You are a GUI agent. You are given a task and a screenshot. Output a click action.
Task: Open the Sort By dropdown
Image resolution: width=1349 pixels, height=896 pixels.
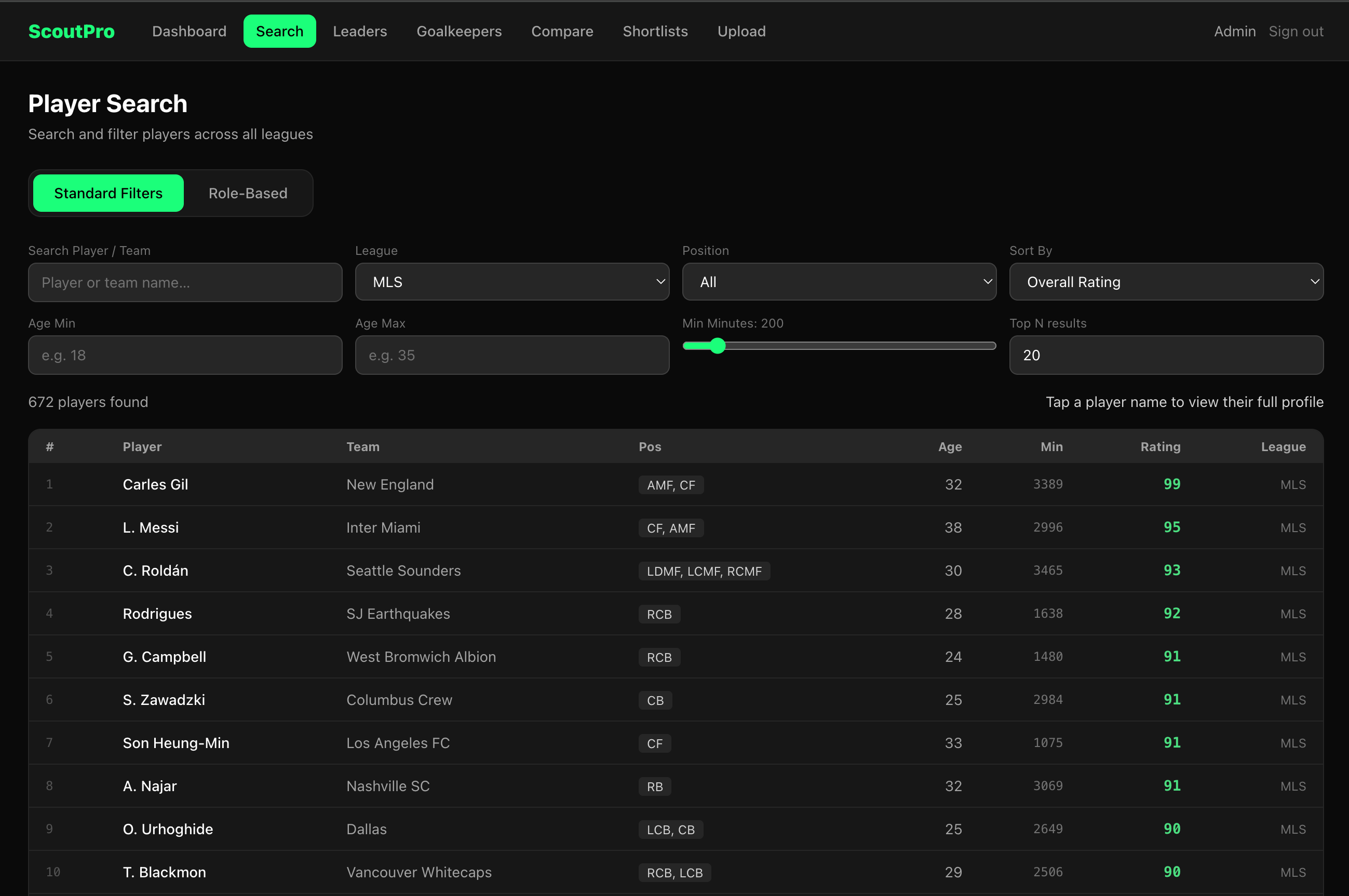click(x=1166, y=282)
